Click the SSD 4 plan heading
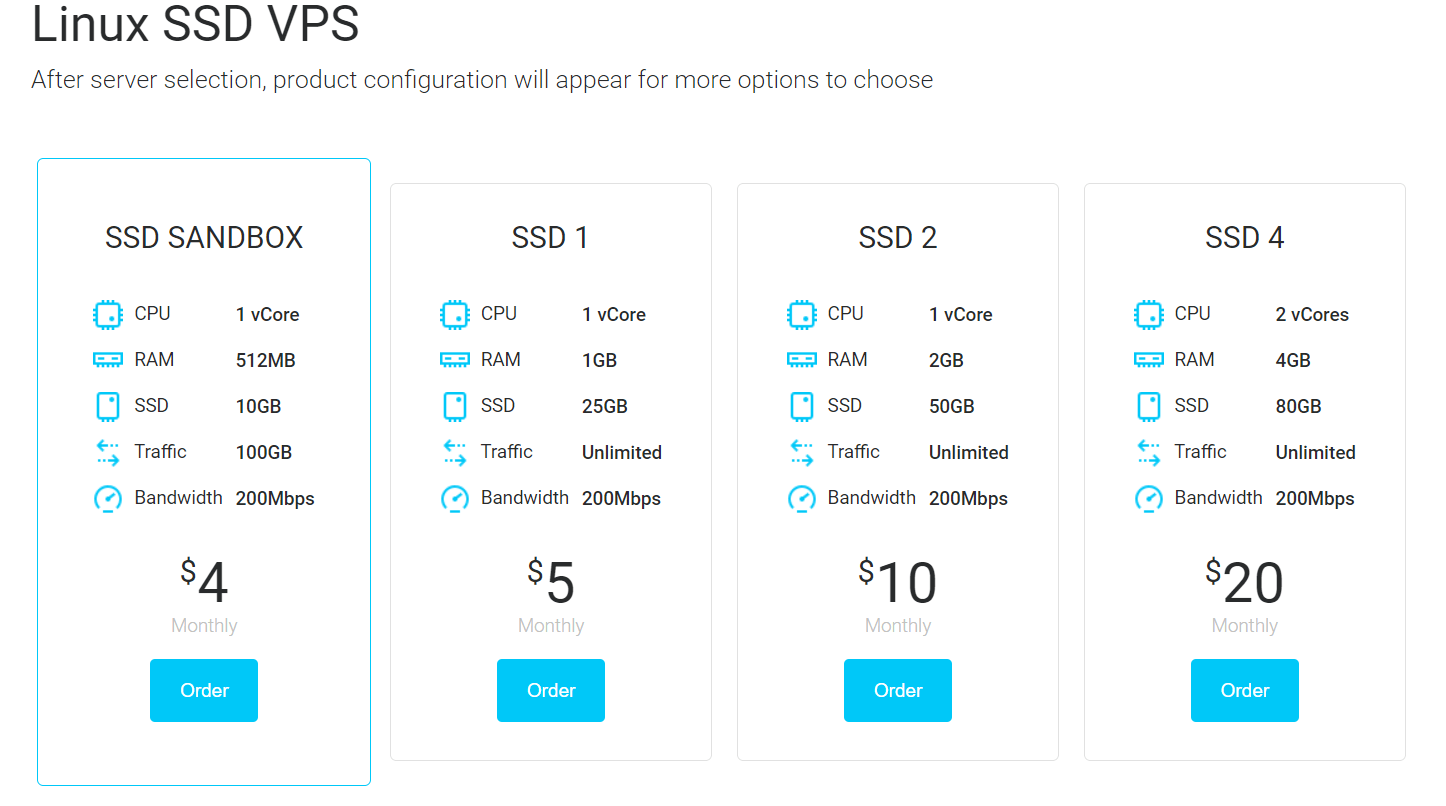 (x=1245, y=238)
